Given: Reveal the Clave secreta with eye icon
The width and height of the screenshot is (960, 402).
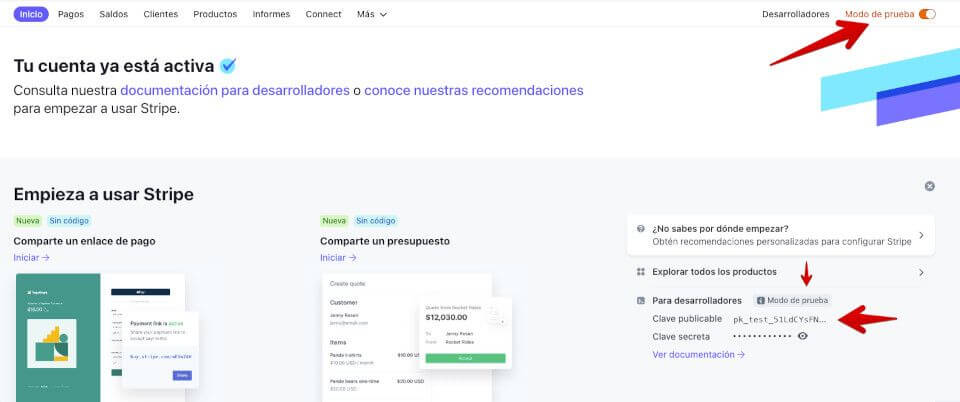Looking at the screenshot, I should [802, 336].
